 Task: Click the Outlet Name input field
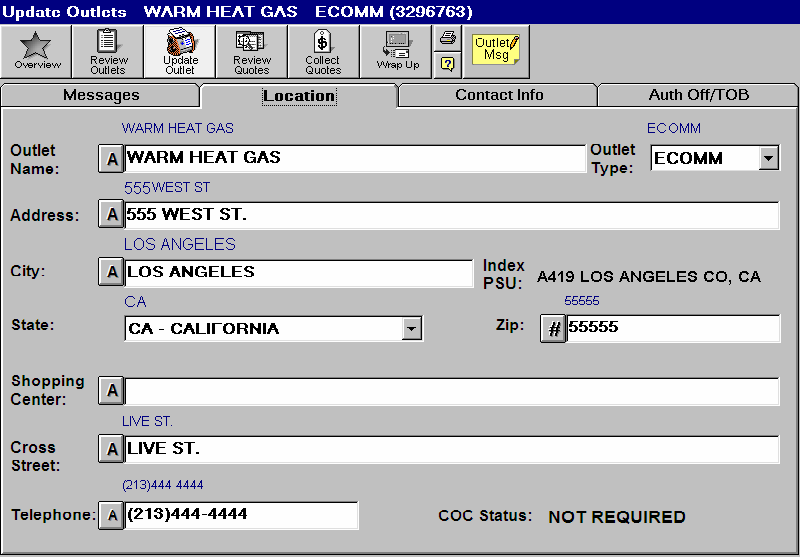tap(355, 159)
